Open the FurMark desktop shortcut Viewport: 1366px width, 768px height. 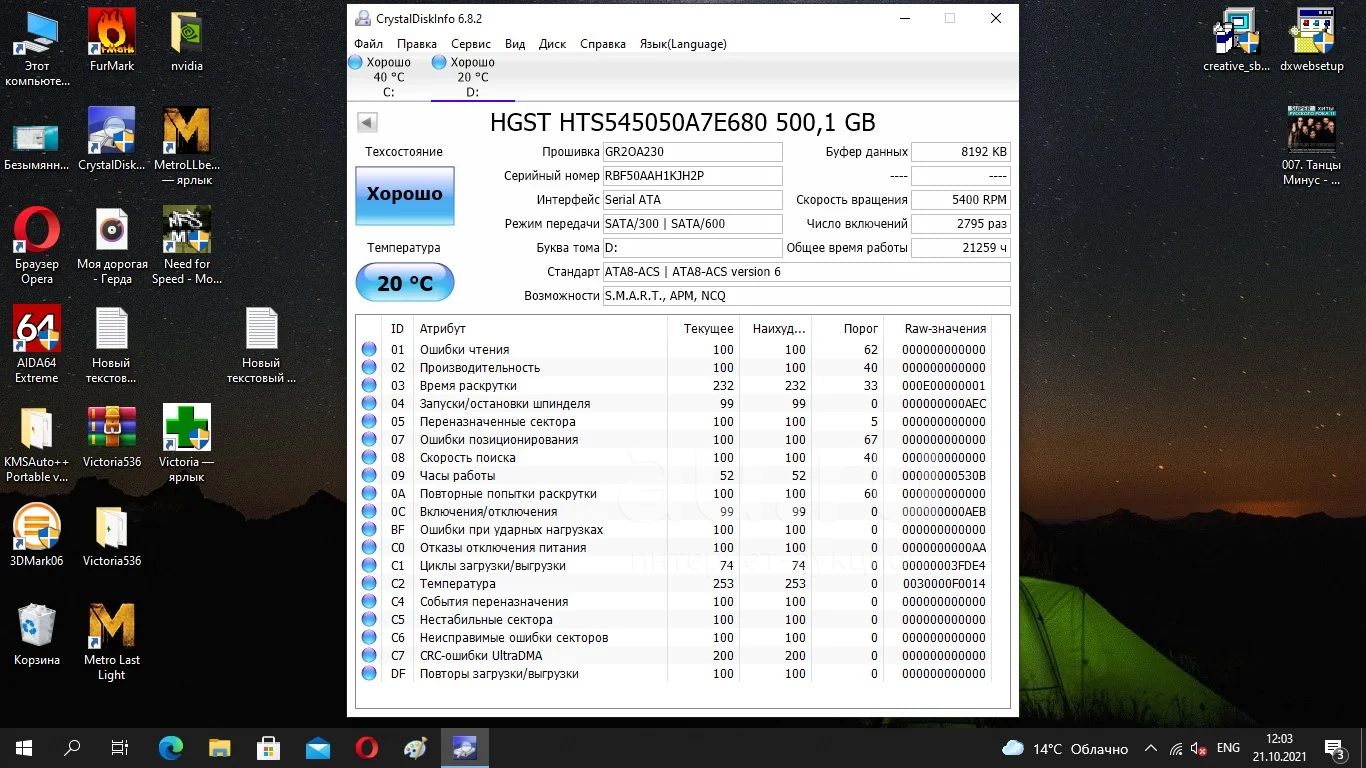tap(112, 41)
